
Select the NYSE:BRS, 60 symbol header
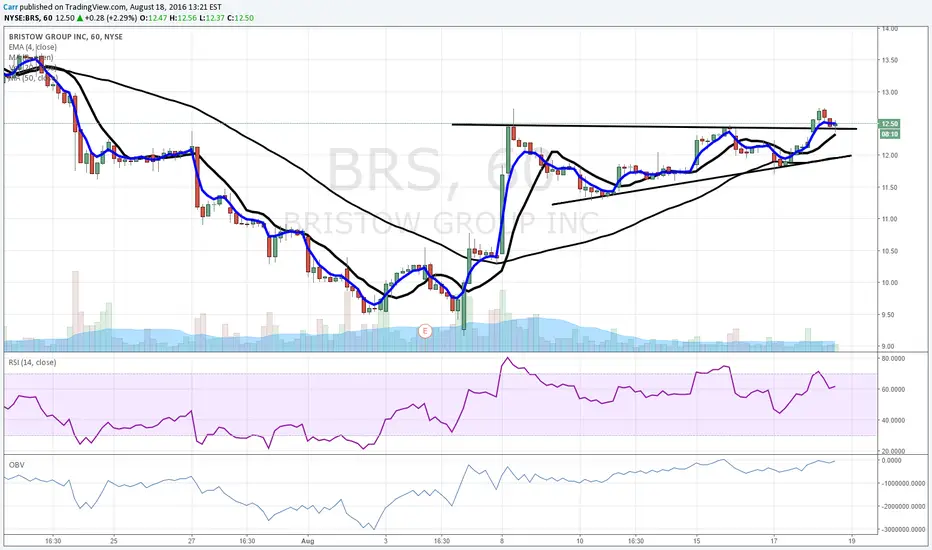click(x=29, y=18)
